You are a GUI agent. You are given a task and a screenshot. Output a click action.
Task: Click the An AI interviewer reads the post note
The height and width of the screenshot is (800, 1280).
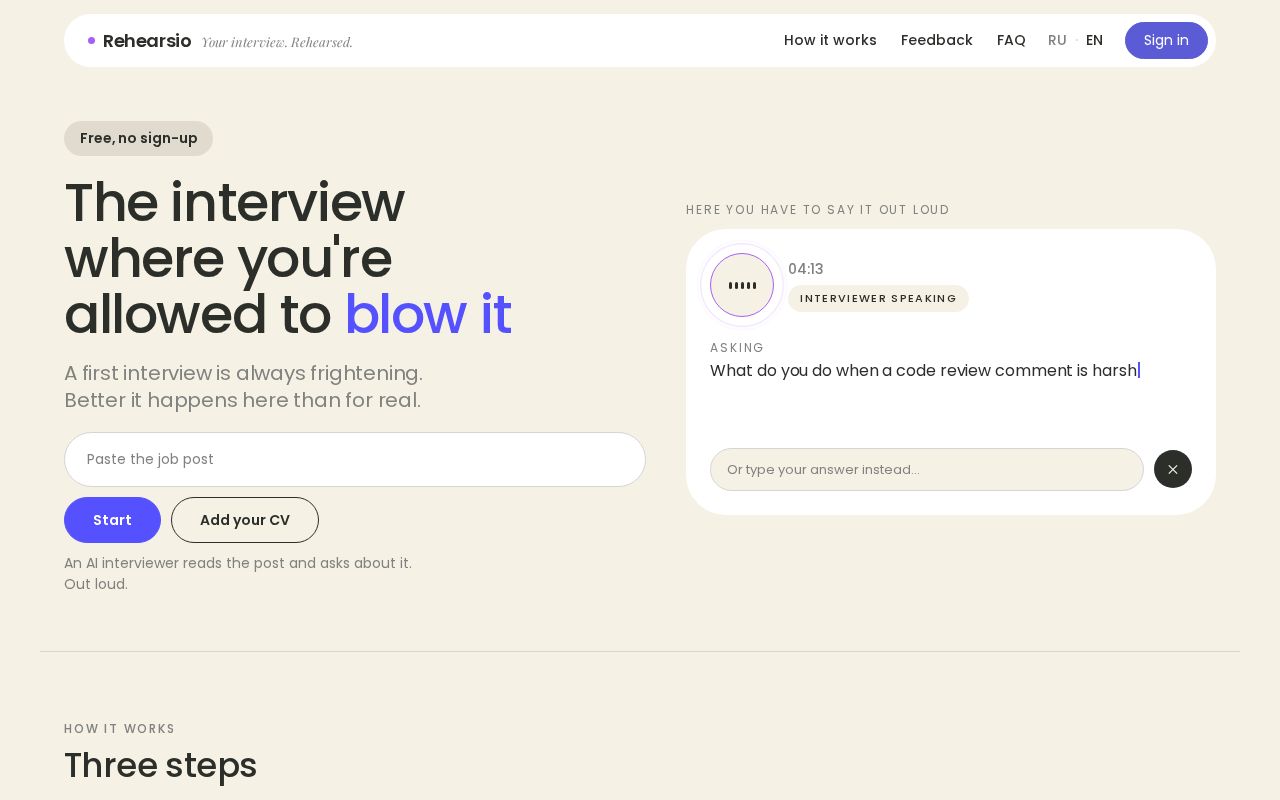[238, 573]
